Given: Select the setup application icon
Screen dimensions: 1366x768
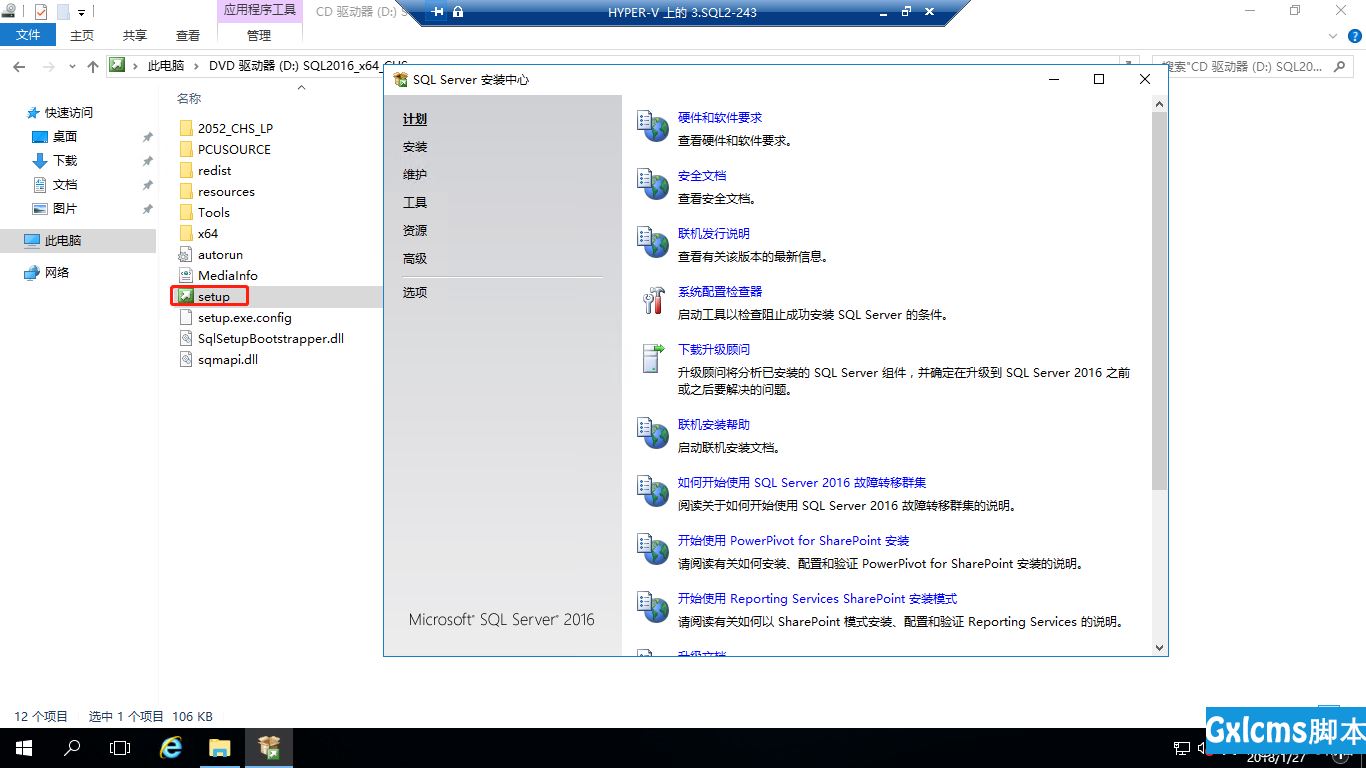Looking at the screenshot, I should [x=186, y=296].
